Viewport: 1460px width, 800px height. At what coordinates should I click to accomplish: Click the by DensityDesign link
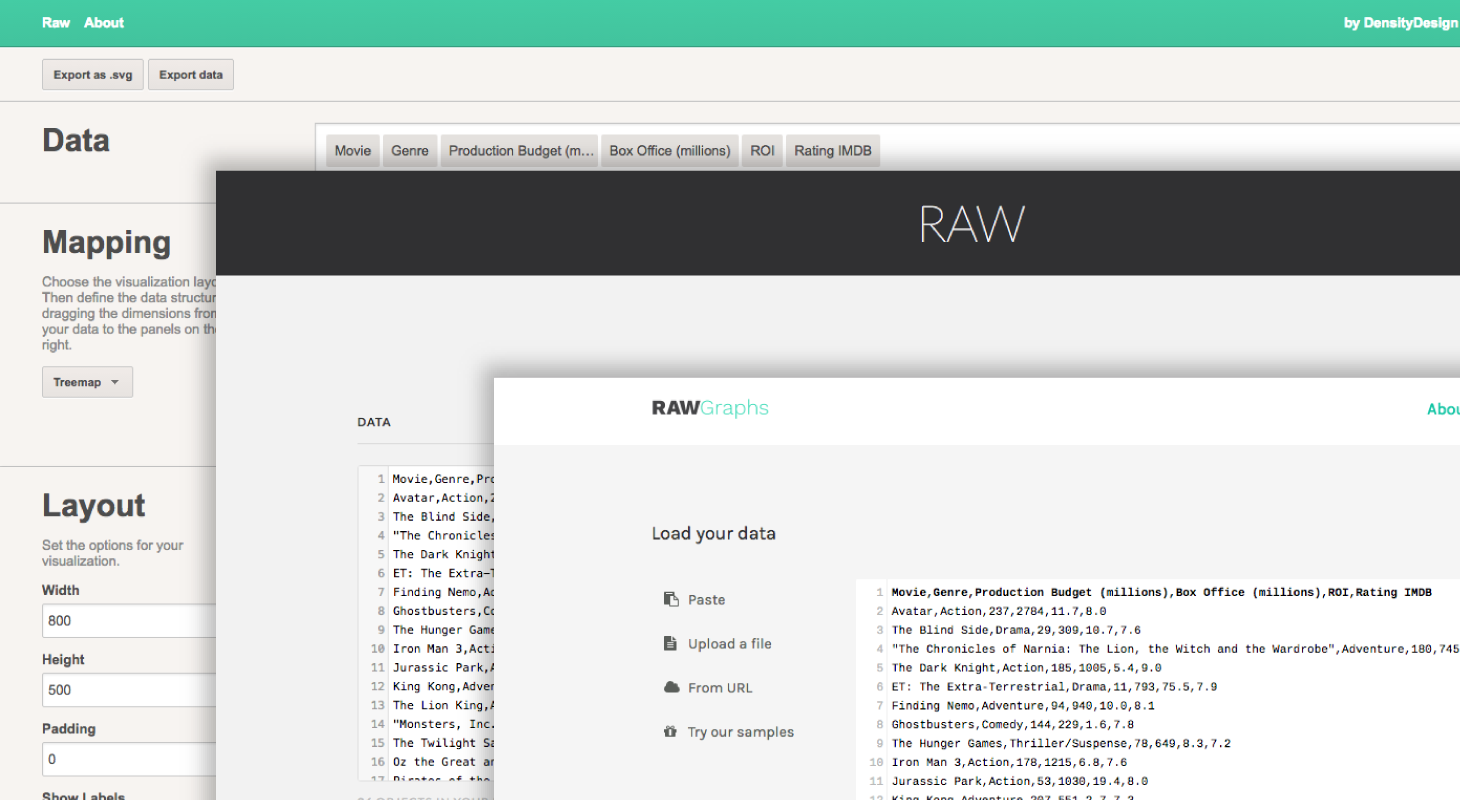pyautogui.click(x=1400, y=23)
